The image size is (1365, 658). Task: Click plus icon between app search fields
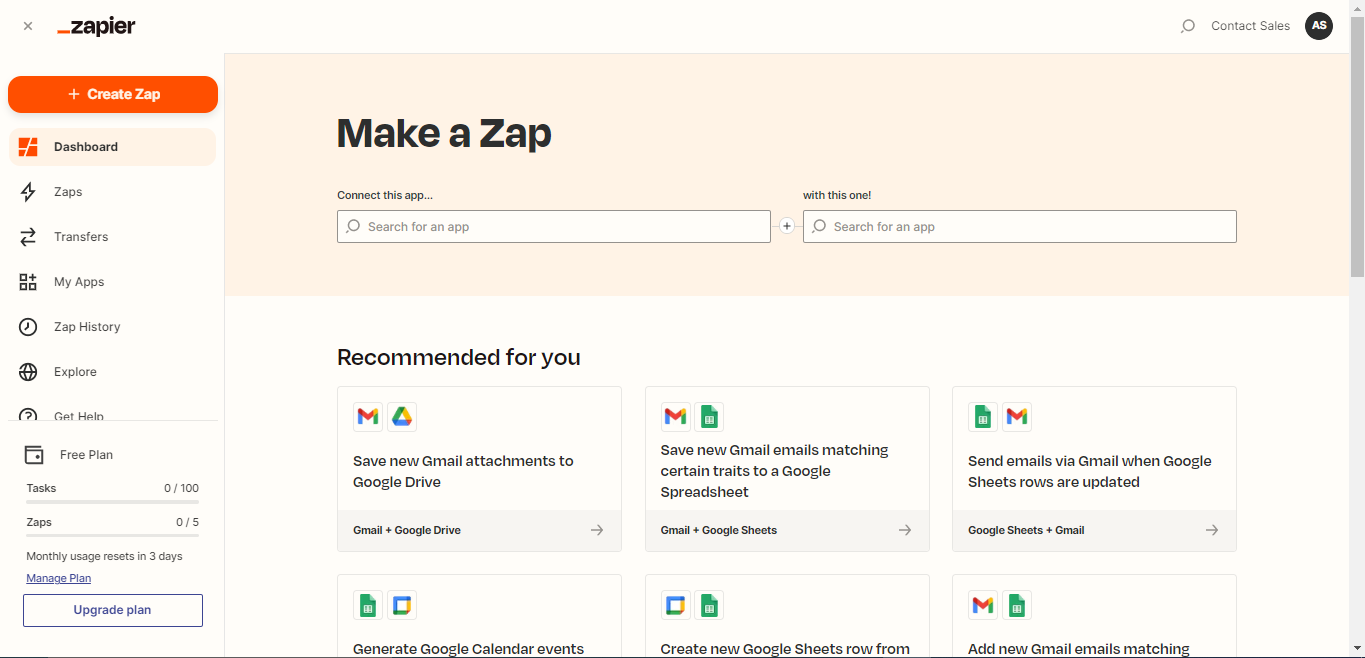(x=787, y=227)
